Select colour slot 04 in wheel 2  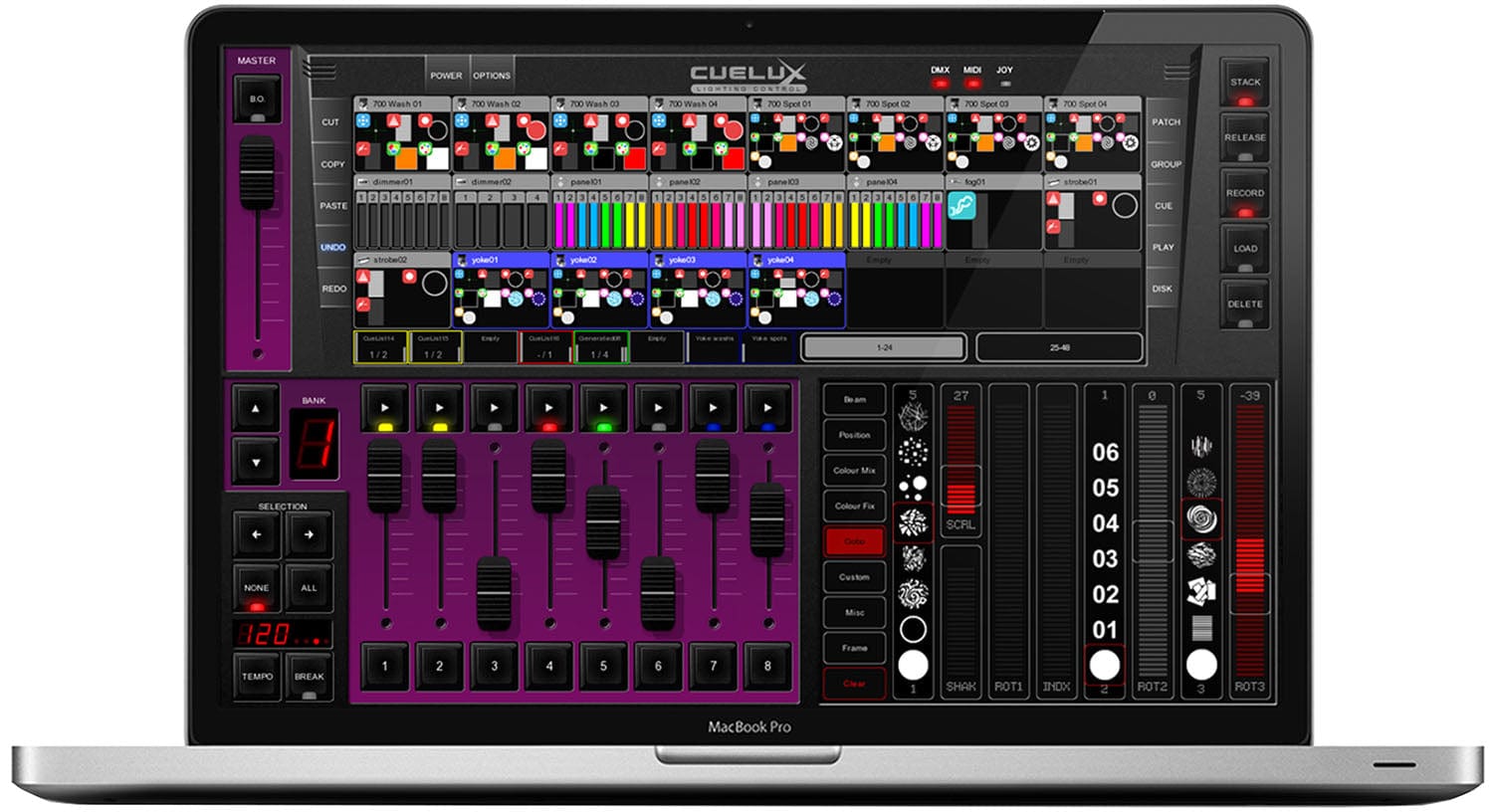pos(1105,523)
